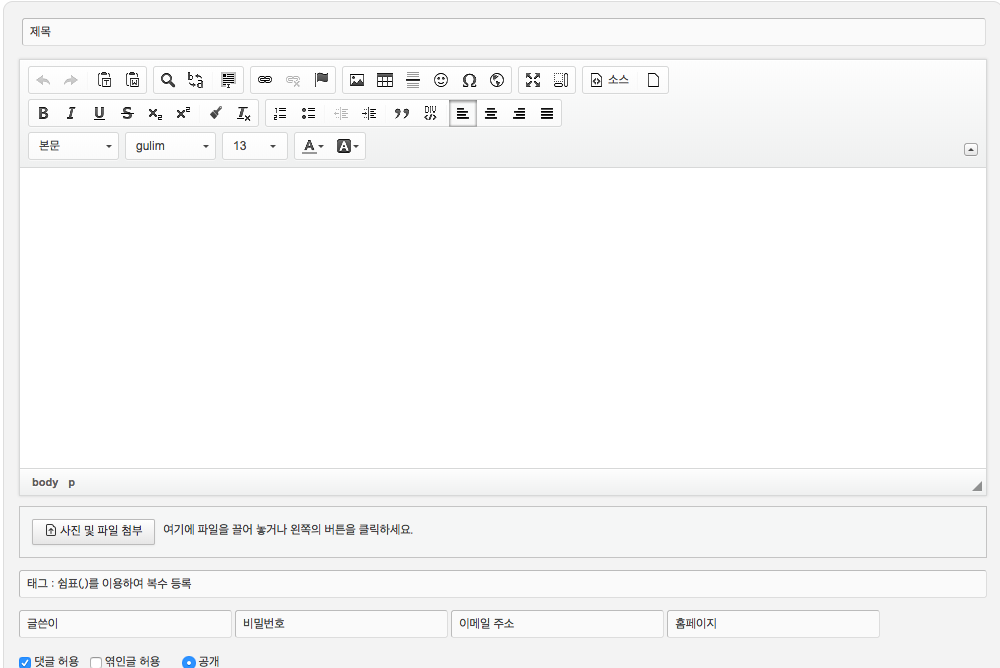Click the 제목 title input field

[x=503, y=31]
